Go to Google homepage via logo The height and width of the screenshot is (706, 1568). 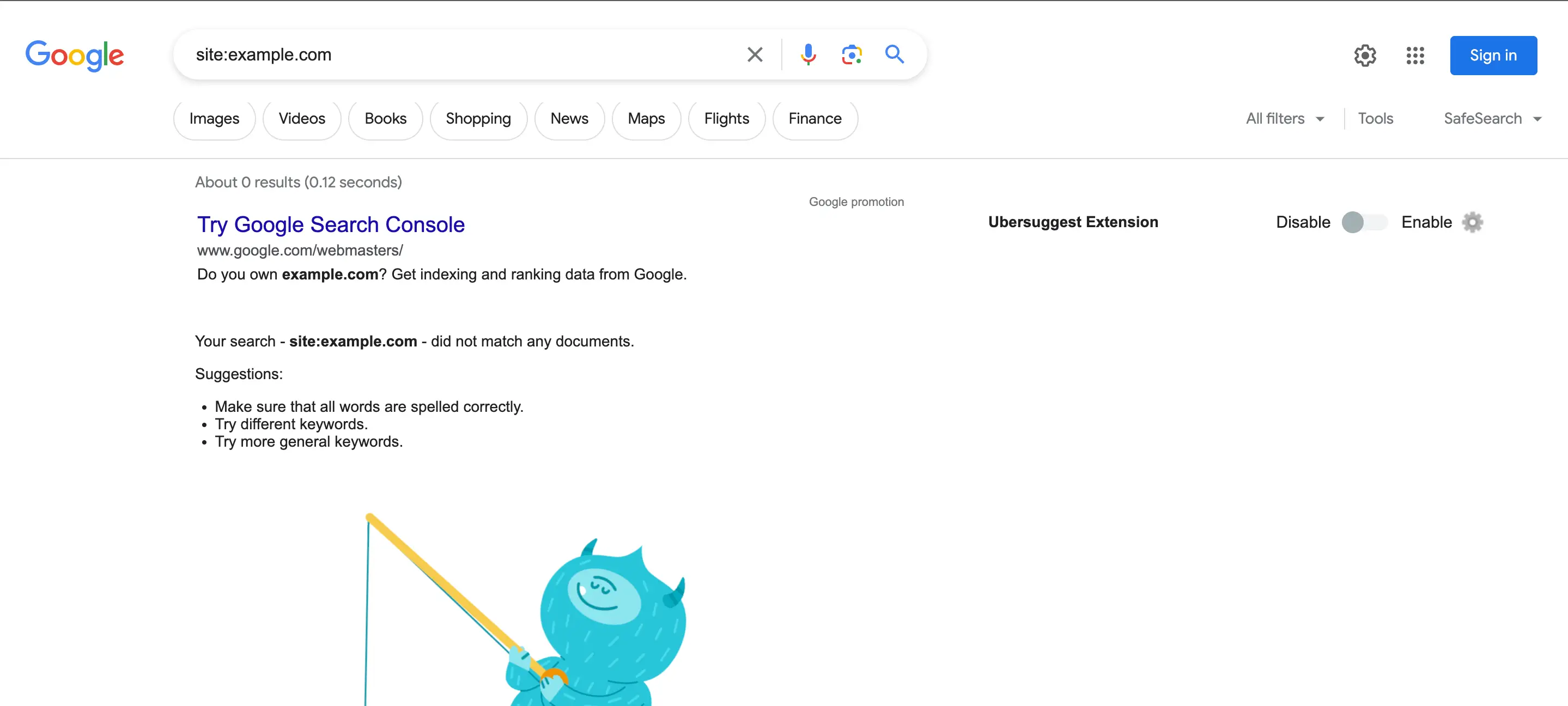point(74,56)
